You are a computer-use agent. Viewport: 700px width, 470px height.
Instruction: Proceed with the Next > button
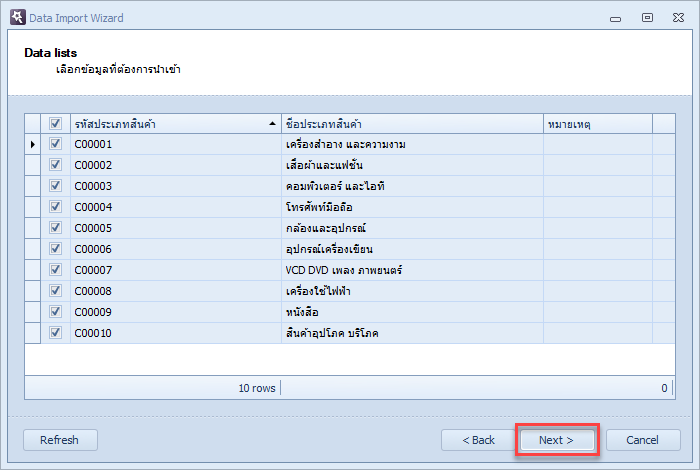[557, 440]
